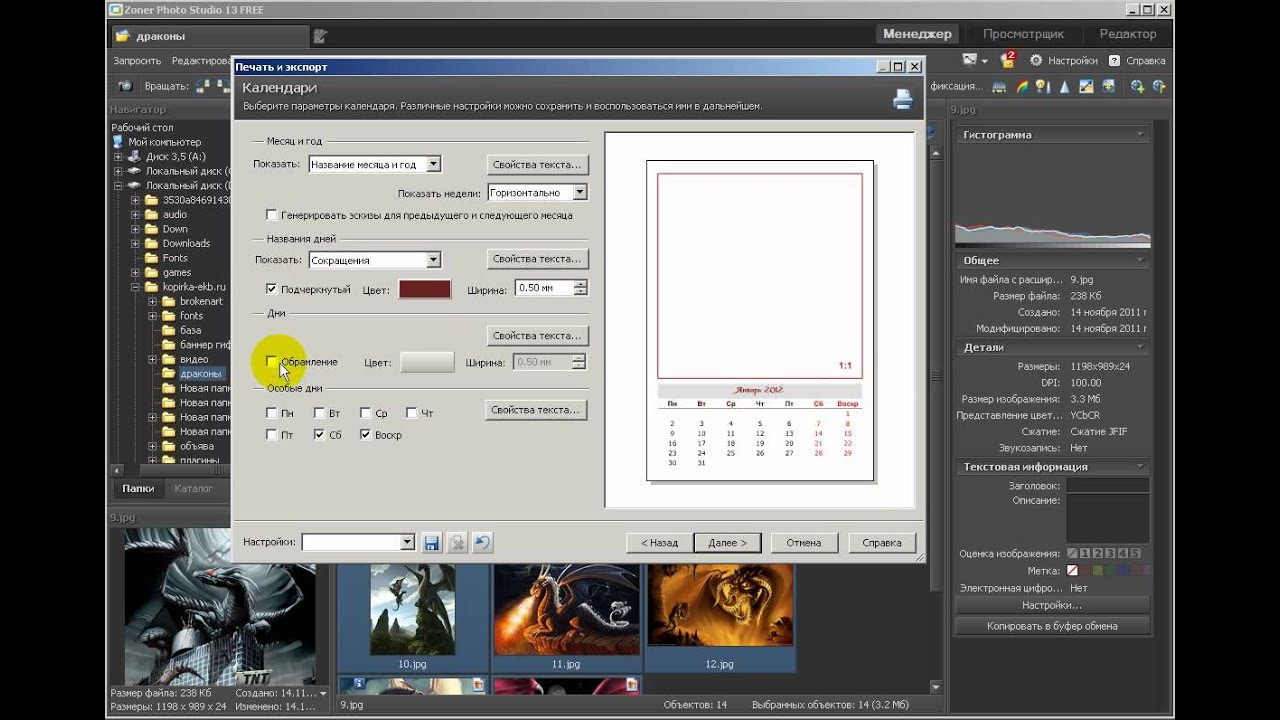Collapse the Текстовая информация panel
Screen dimensions: 1280x720
(1140, 467)
